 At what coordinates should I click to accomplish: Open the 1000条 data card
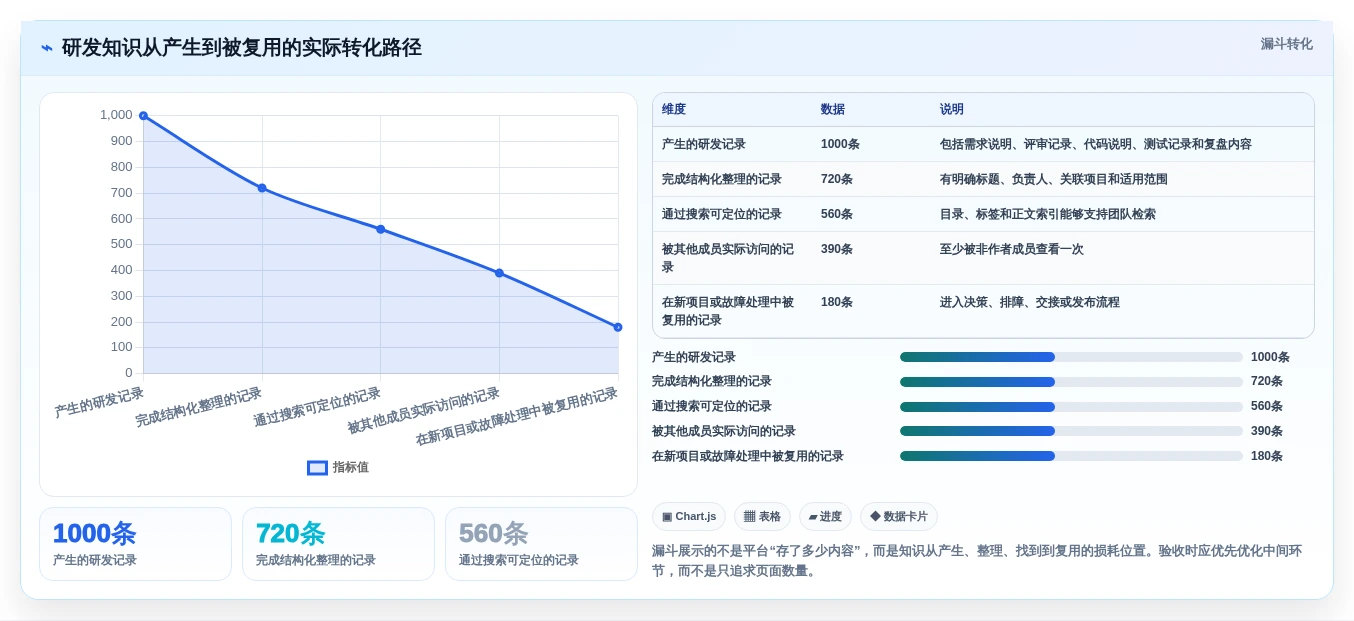135,544
